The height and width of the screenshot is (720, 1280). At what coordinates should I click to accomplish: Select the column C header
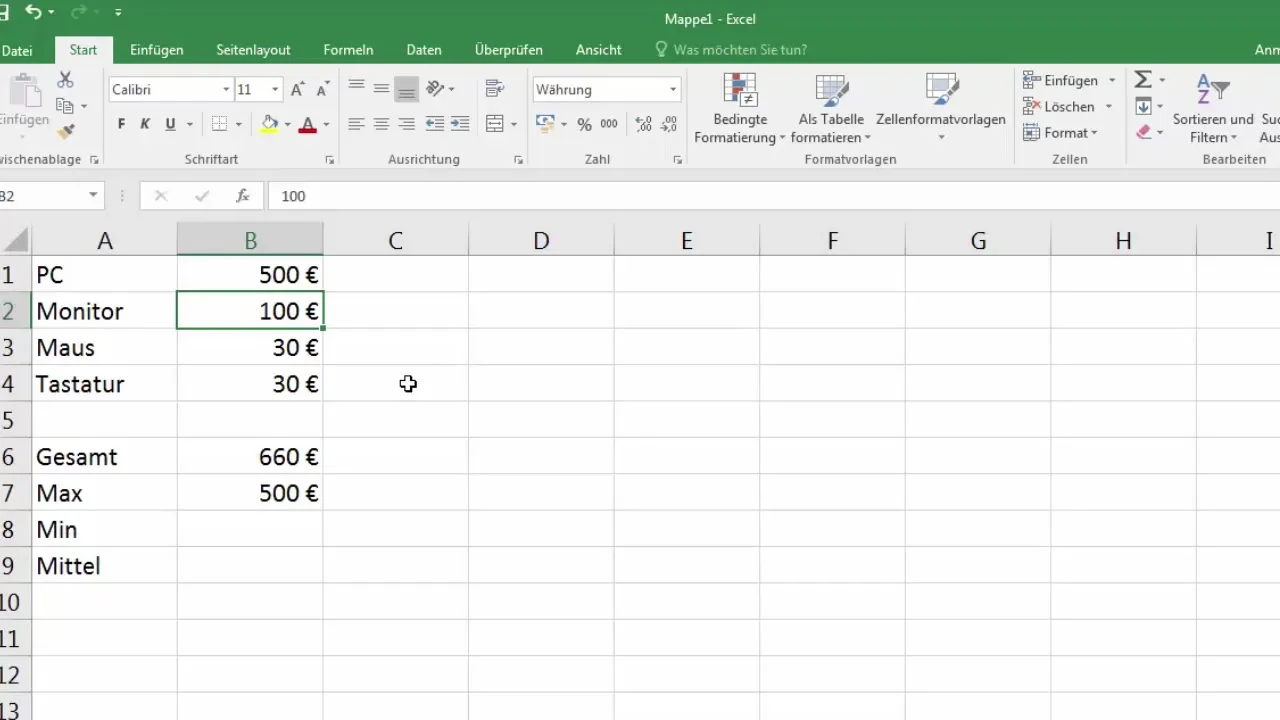coord(396,240)
